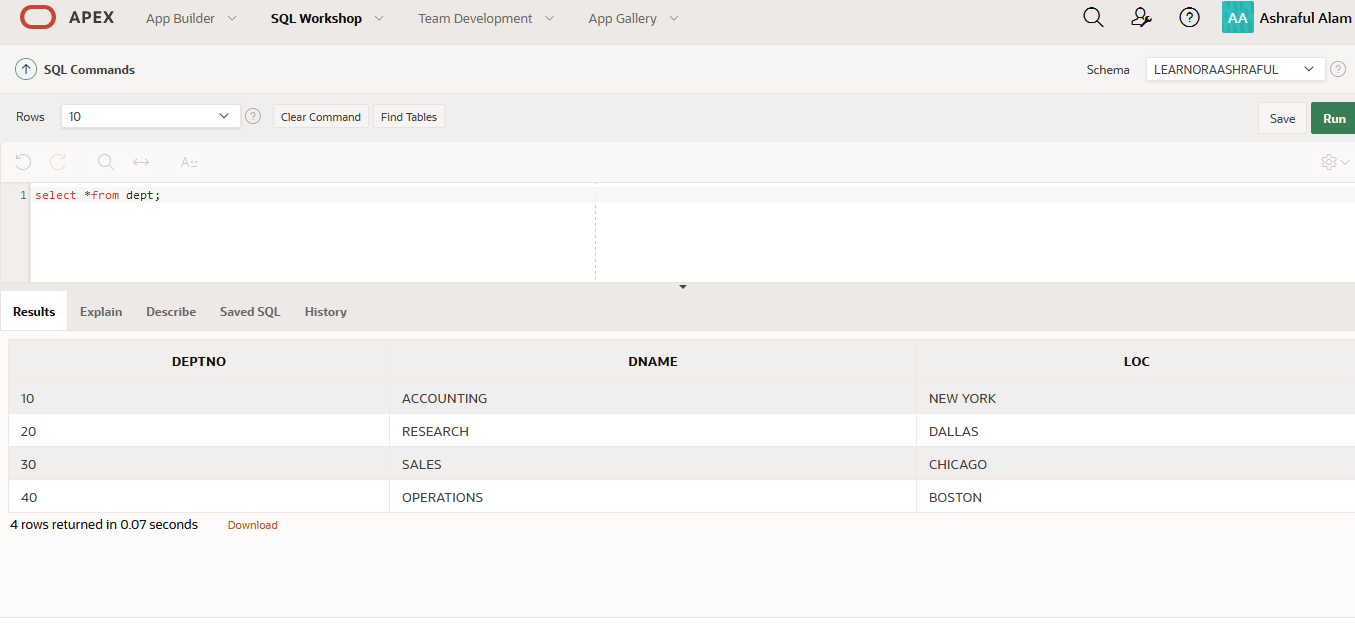
Task: Click the Query Builder double-arrow icon
Action: (x=141, y=162)
